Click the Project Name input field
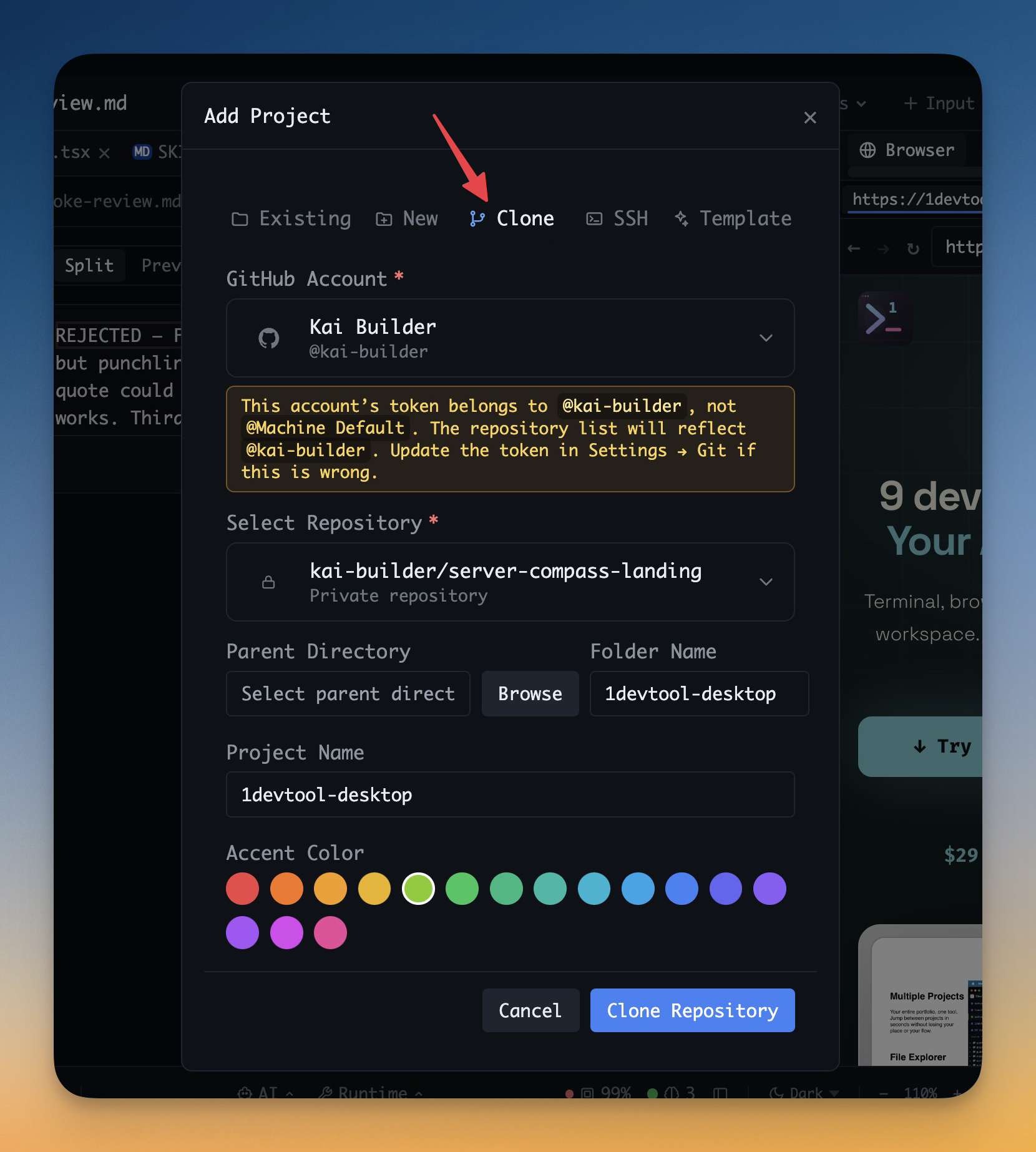Viewport: 1036px width, 1152px height. pos(510,794)
